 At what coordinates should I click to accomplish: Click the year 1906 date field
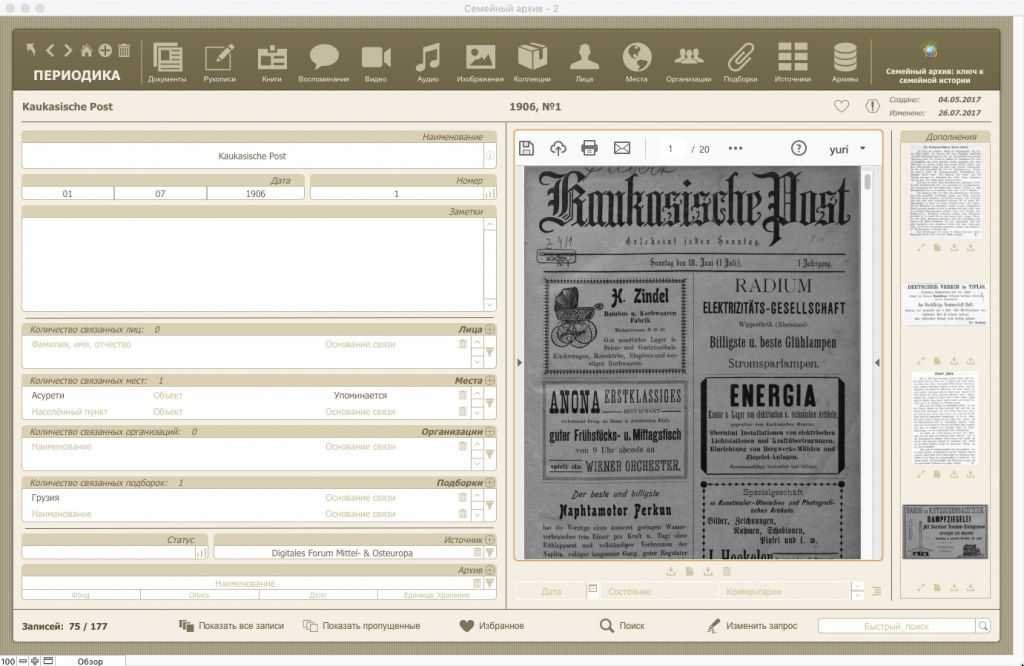[255, 193]
